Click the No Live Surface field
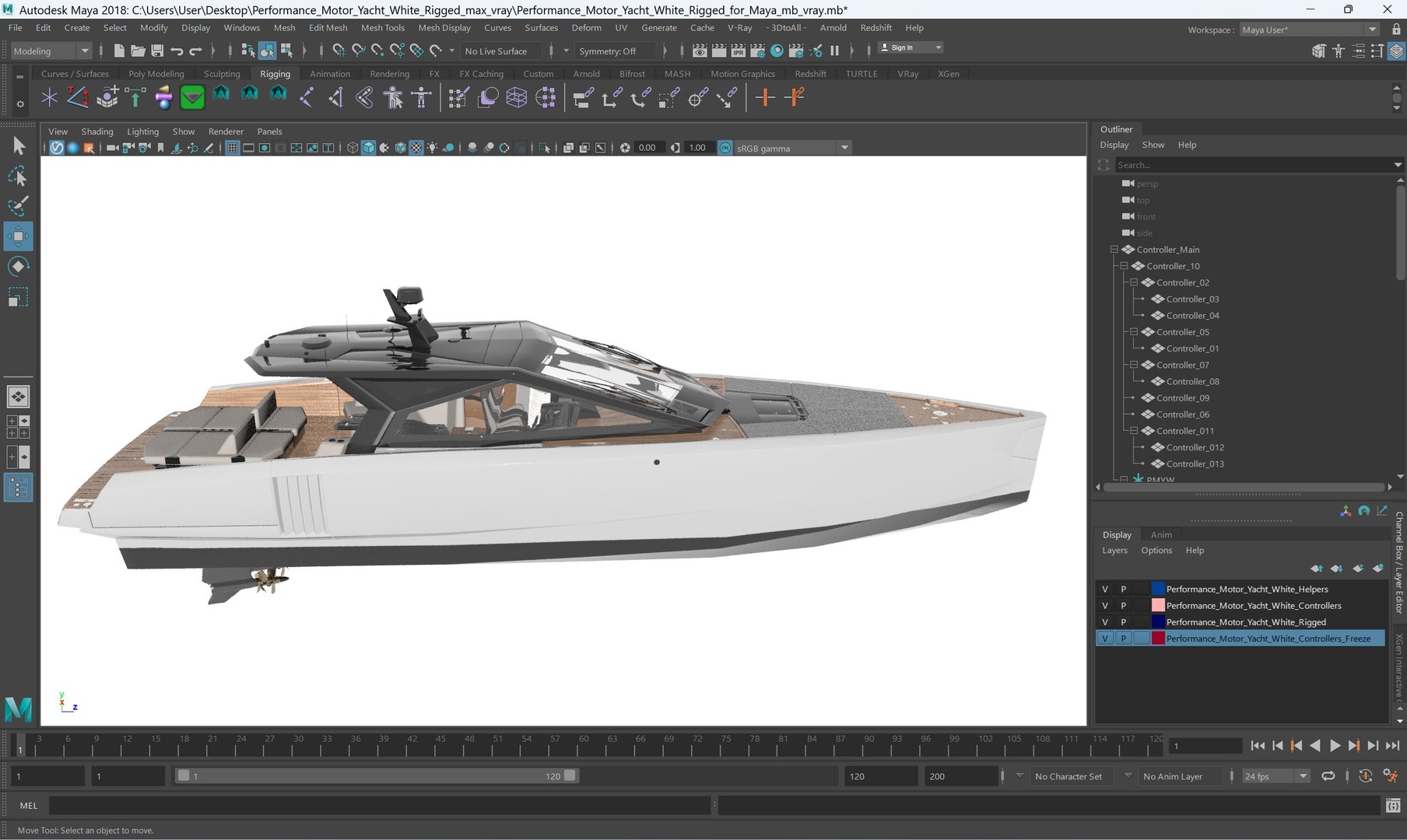Screen dimensions: 1407x840 (501, 51)
